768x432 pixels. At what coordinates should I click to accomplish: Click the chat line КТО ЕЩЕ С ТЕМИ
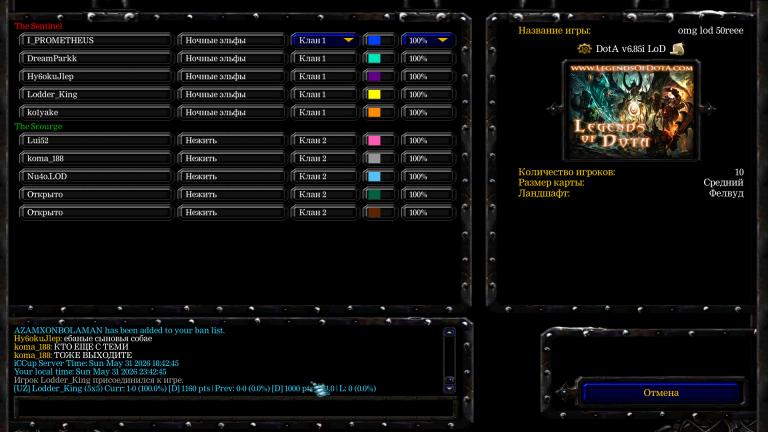[x=71, y=347]
